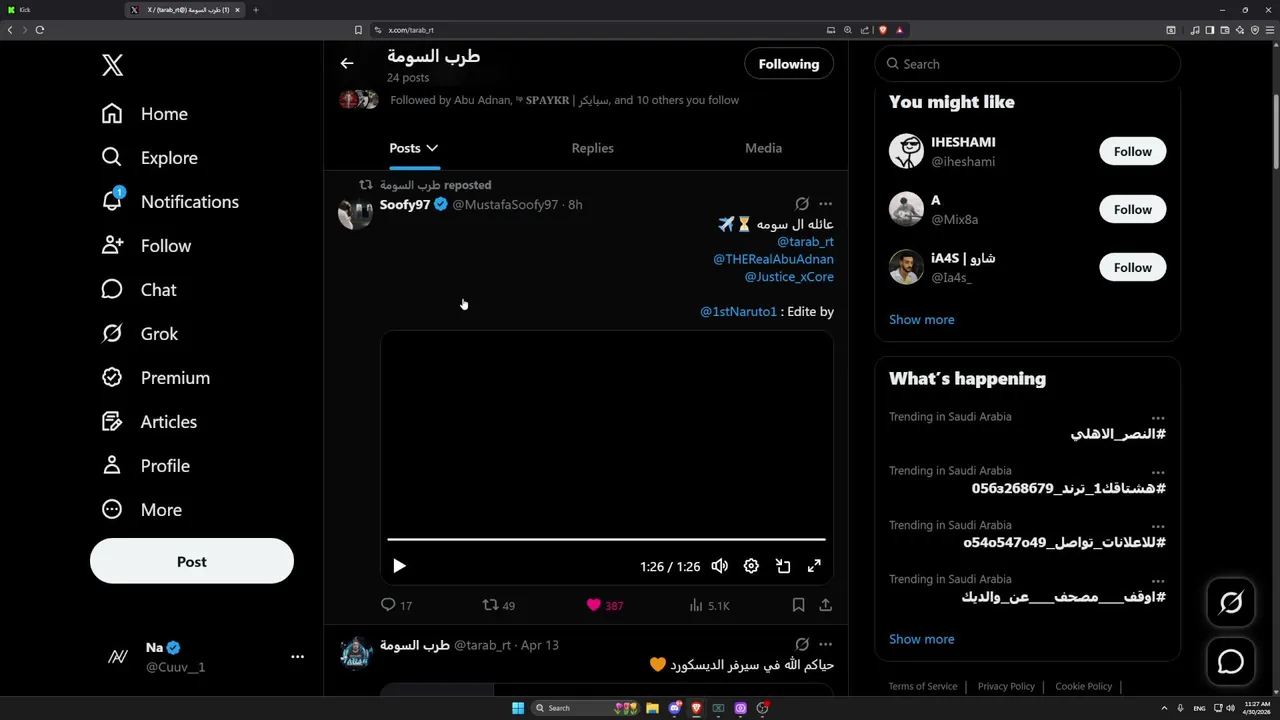This screenshot has height=720, width=1280.
Task: Show more suggested accounts
Action: (x=922, y=320)
